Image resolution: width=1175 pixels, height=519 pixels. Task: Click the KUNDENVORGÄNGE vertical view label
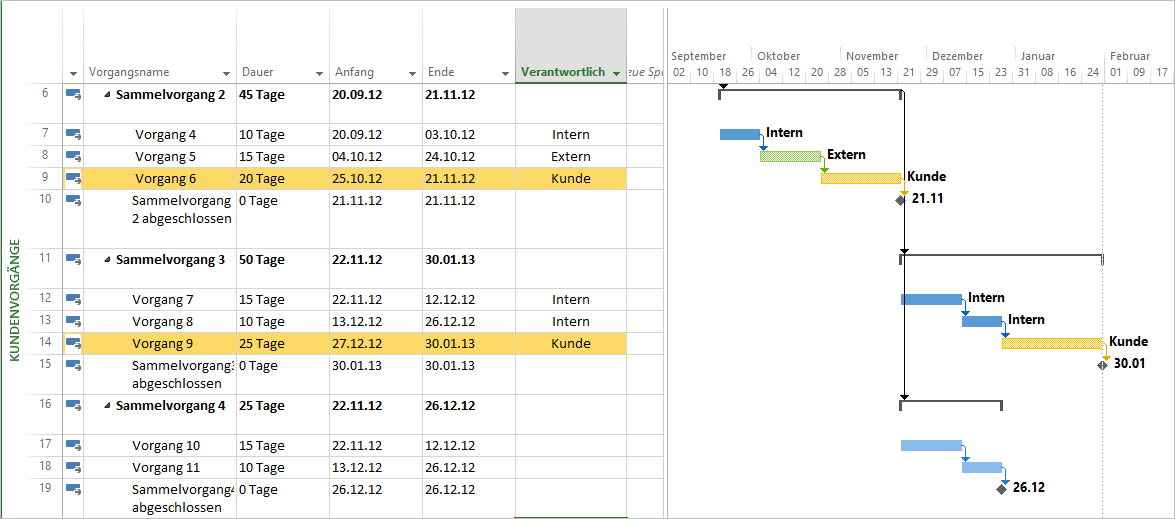[x=15, y=300]
